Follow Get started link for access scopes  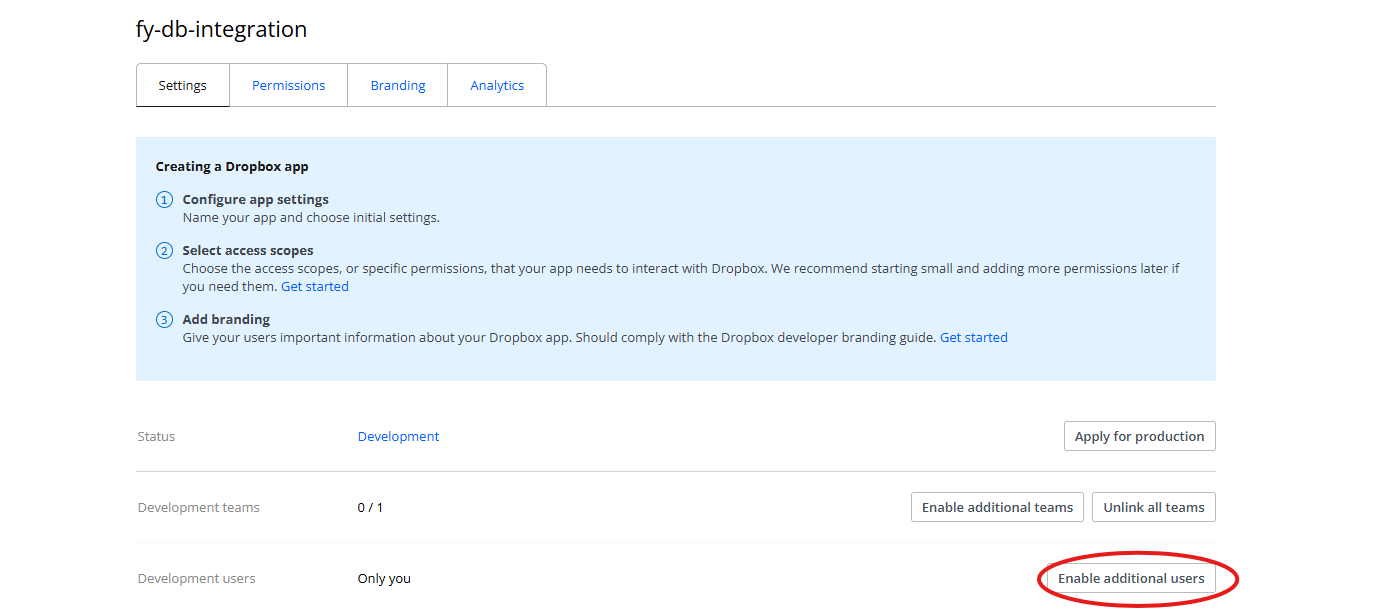[315, 286]
